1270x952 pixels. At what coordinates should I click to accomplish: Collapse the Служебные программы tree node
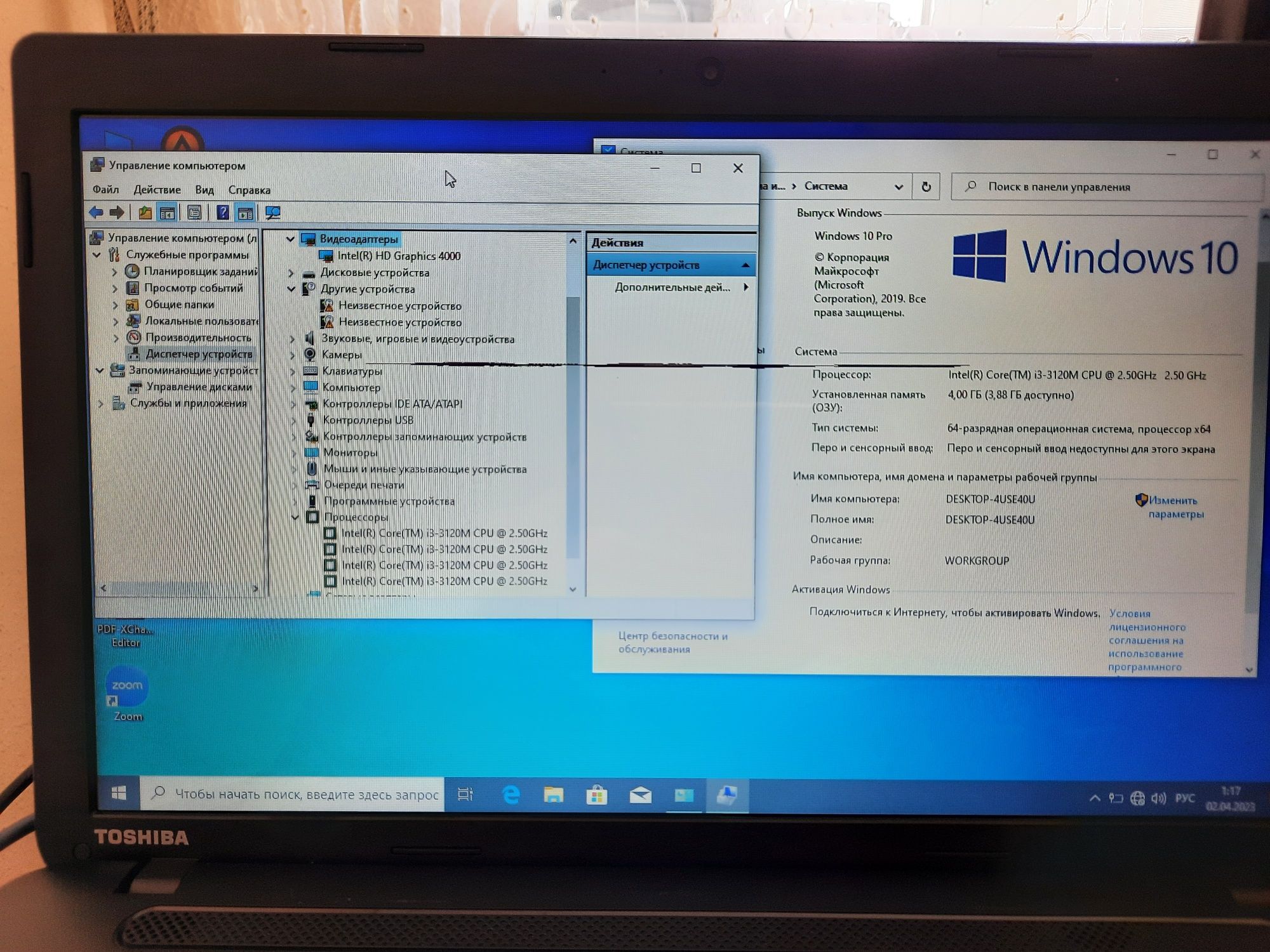[97, 255]
